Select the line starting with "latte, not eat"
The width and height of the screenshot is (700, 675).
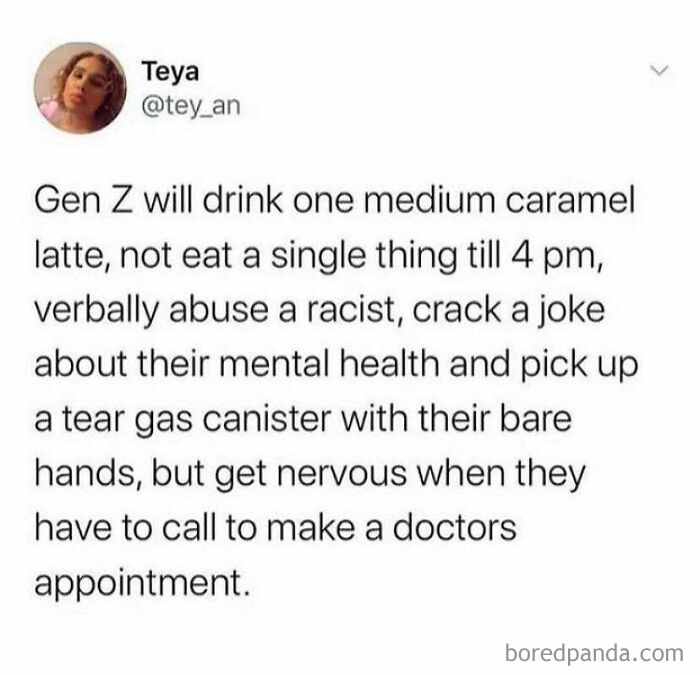320,258
